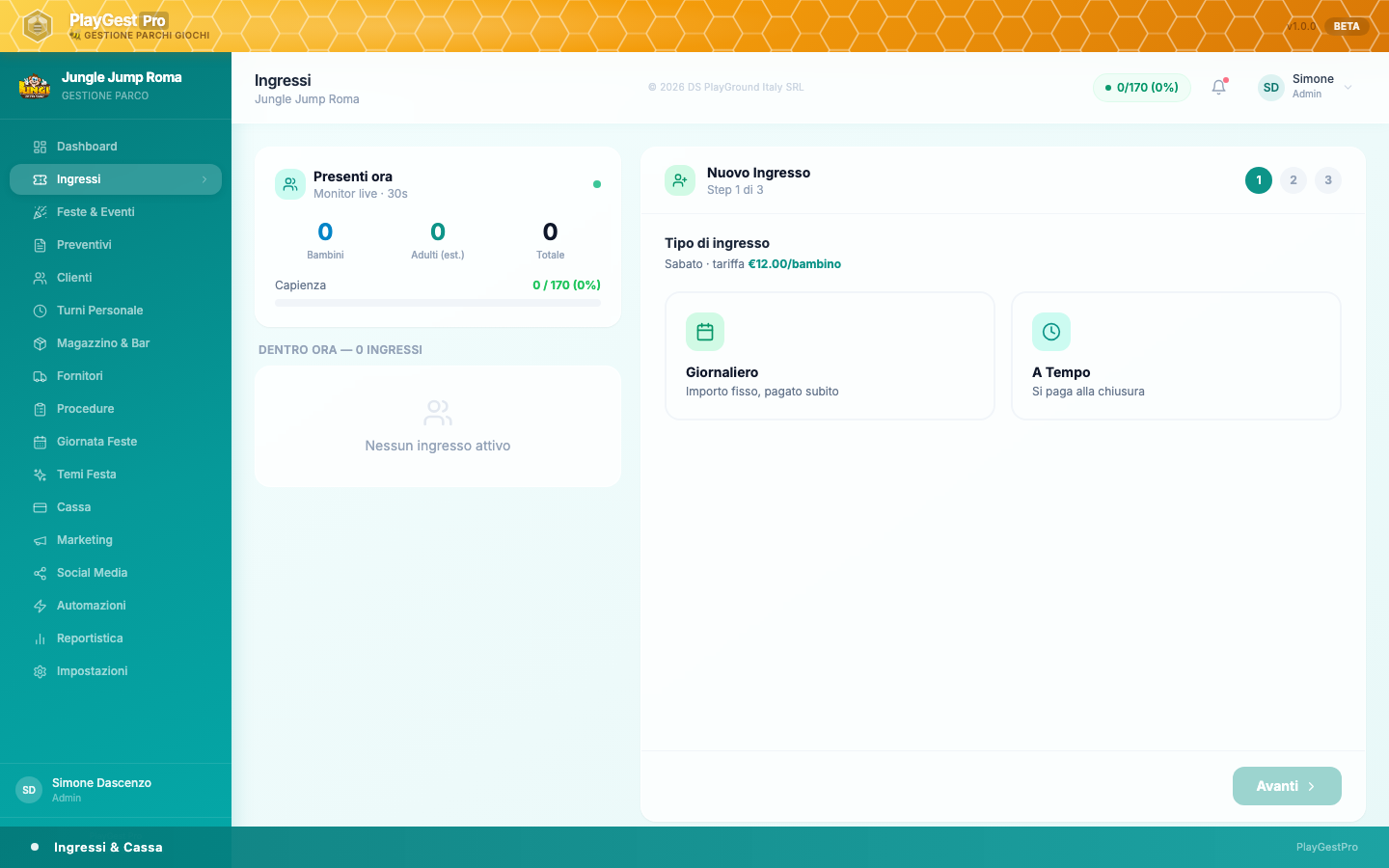Viewport: 1389px width, 868px height.
Task: Click the SD avatar in the top header
Action: (x=1271, y=88)
